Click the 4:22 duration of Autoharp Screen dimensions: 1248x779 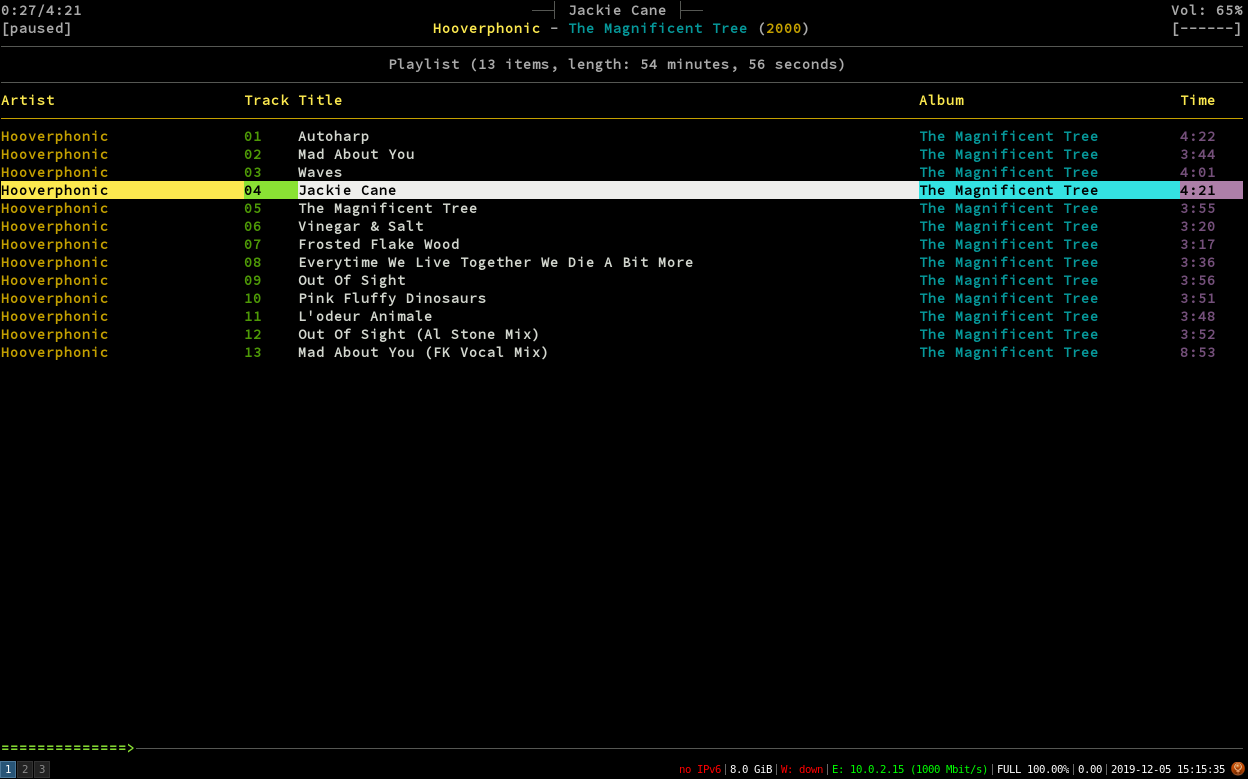coord(1198,136)
